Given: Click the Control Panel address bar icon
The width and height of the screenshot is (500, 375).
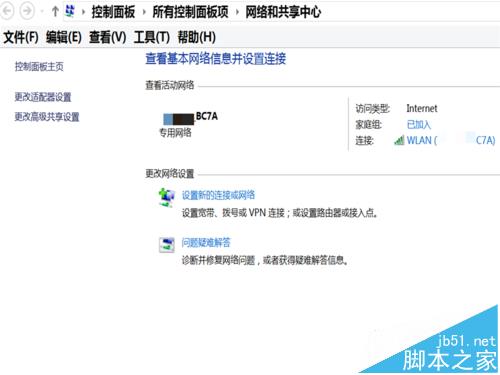Looking at the screenshot, I should point(70,11).
